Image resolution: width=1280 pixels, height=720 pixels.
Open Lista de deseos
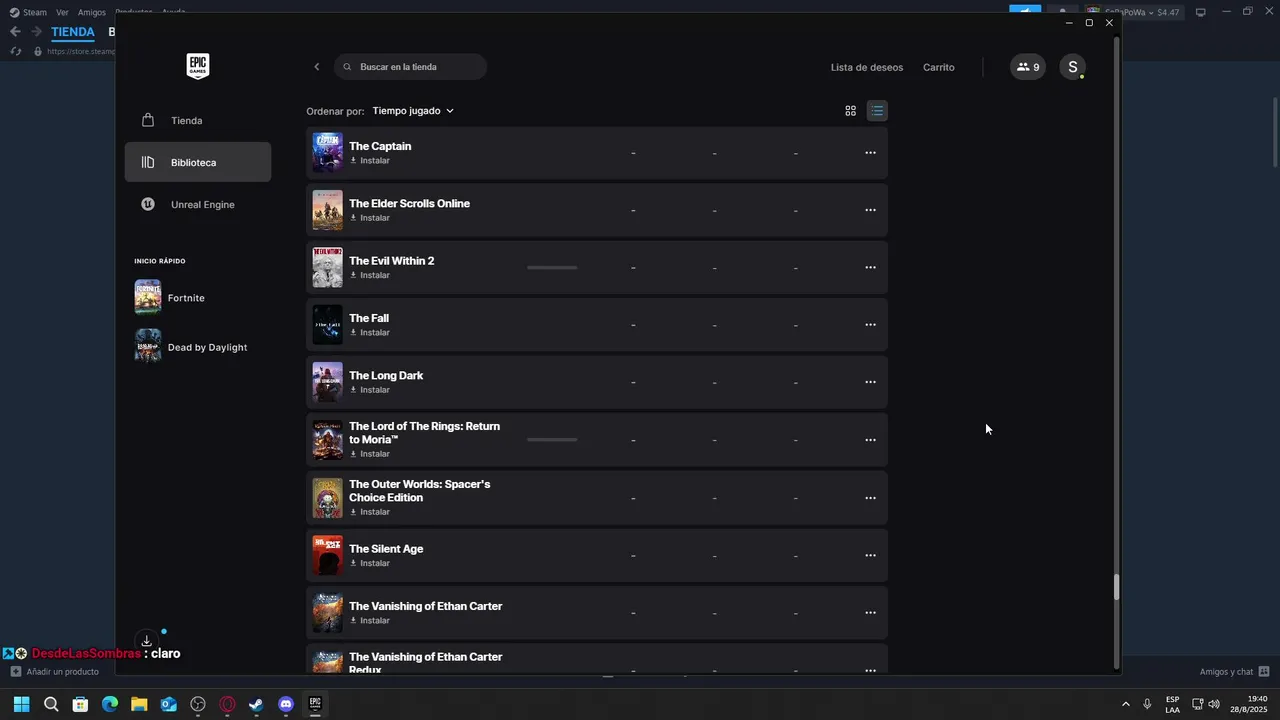click(x=867, y=67)
